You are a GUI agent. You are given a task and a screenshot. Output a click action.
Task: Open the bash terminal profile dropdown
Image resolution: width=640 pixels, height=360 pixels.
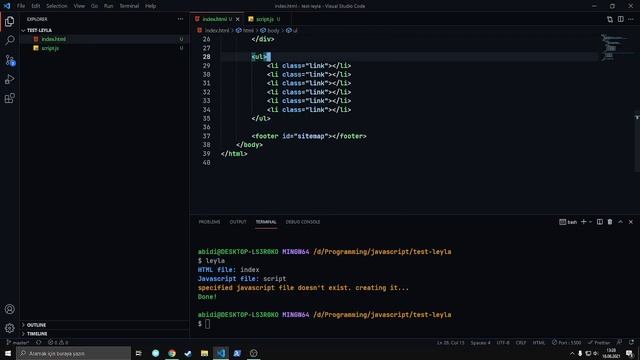568,222
